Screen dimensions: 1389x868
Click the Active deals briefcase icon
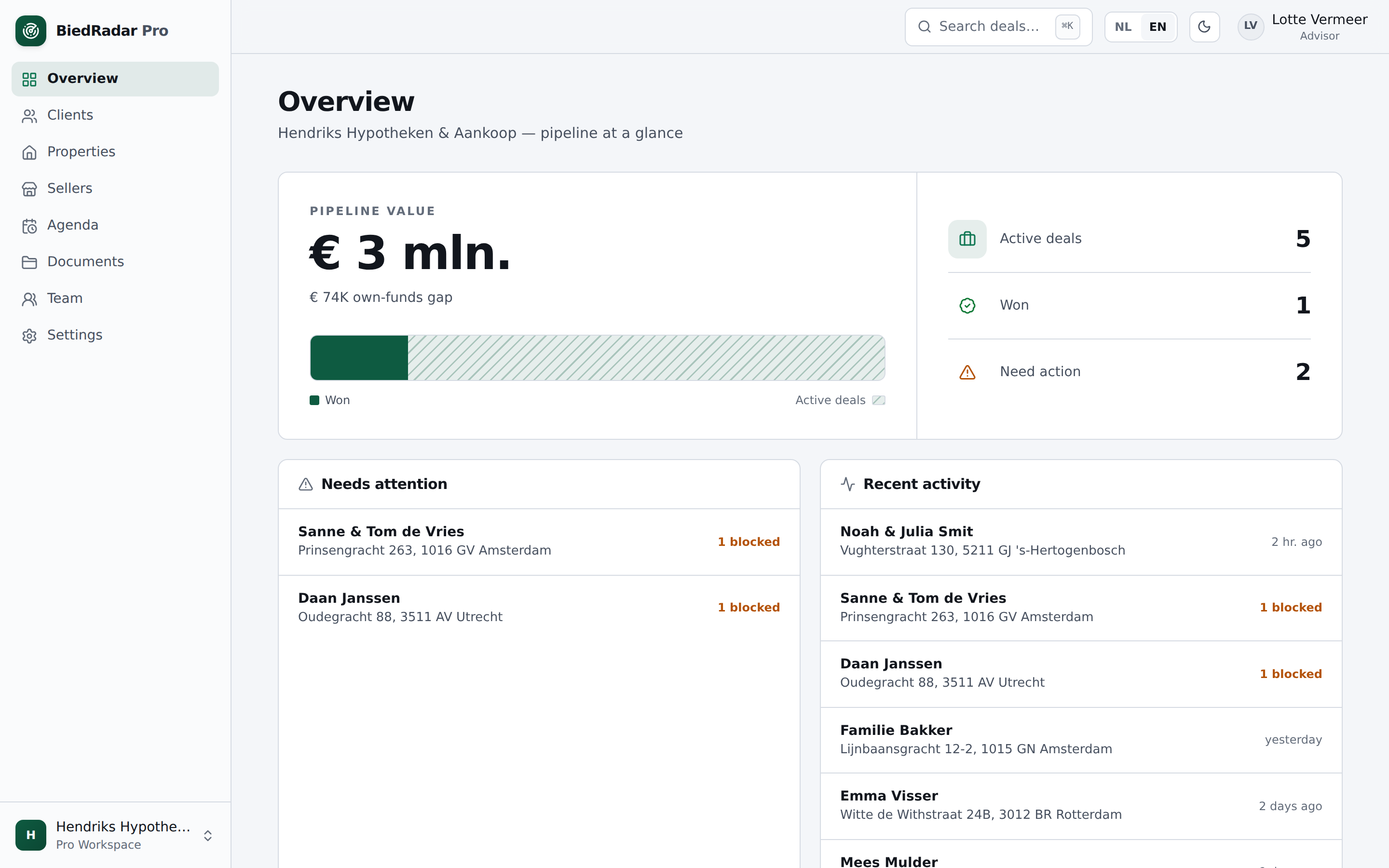(x=967, y=239)
